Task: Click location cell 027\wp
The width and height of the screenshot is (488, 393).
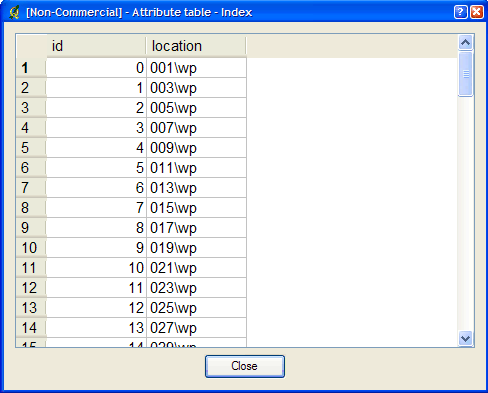Action: (196, 328)
